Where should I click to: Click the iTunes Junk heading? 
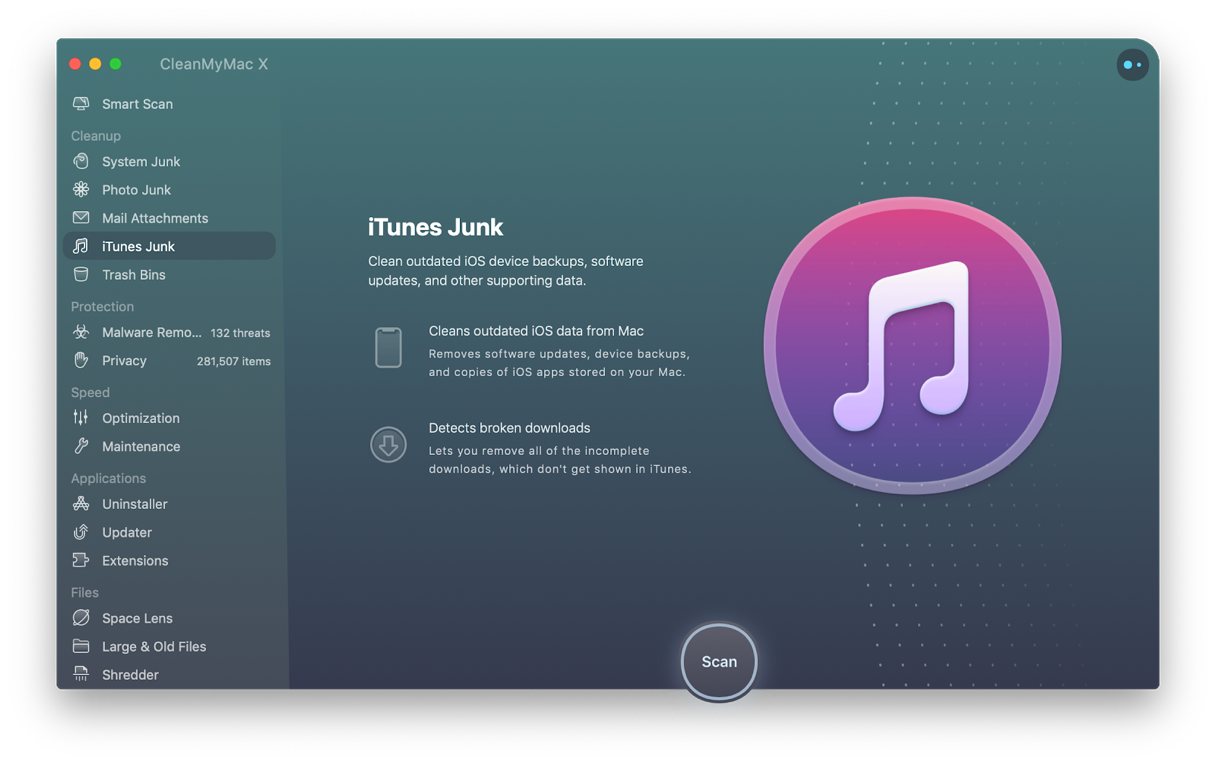(435, 227)
